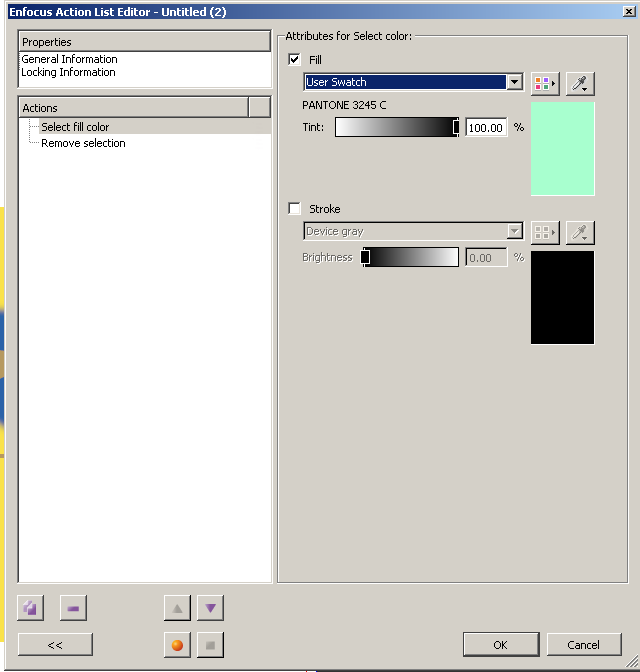Viewport: 640px width, 672px height.
Task: Stop recording with the gray square button
Action: click(210, 645)
